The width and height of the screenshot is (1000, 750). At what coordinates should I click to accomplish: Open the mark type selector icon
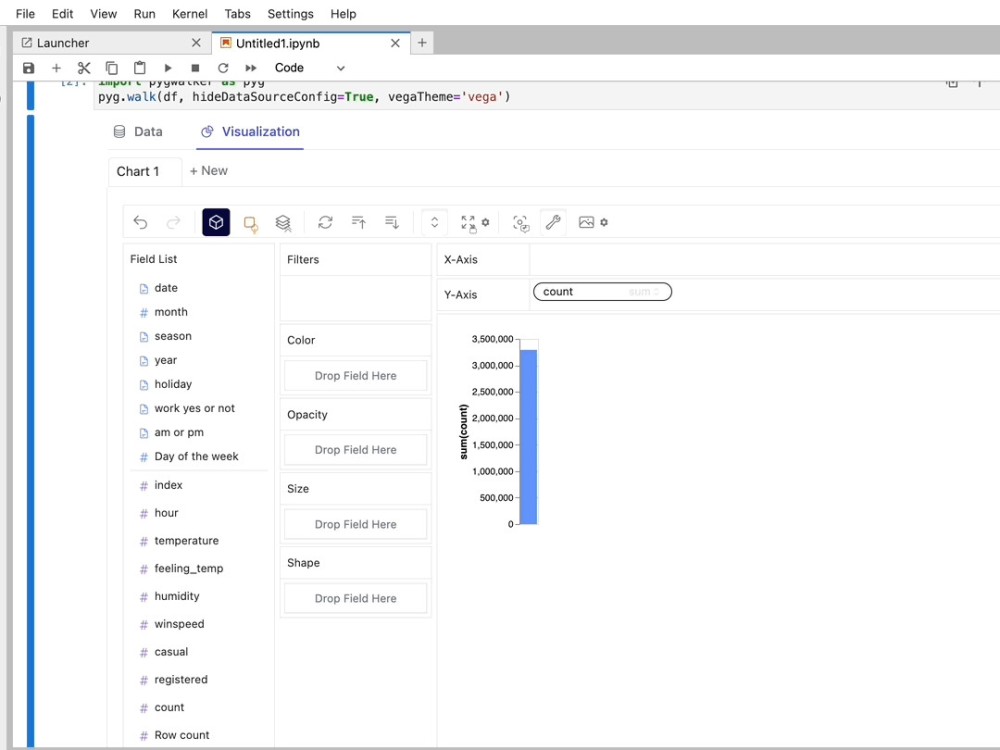pyautogui.click(x=251, y=224)
